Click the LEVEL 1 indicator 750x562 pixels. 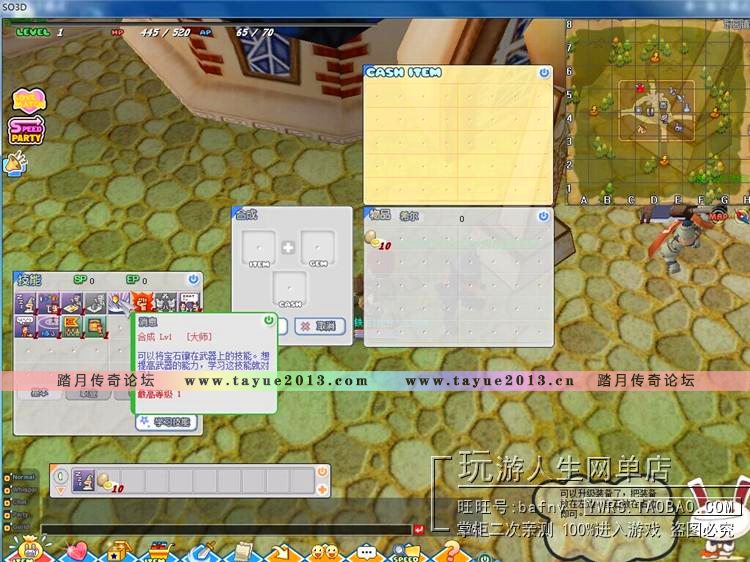tap(40, 32)
